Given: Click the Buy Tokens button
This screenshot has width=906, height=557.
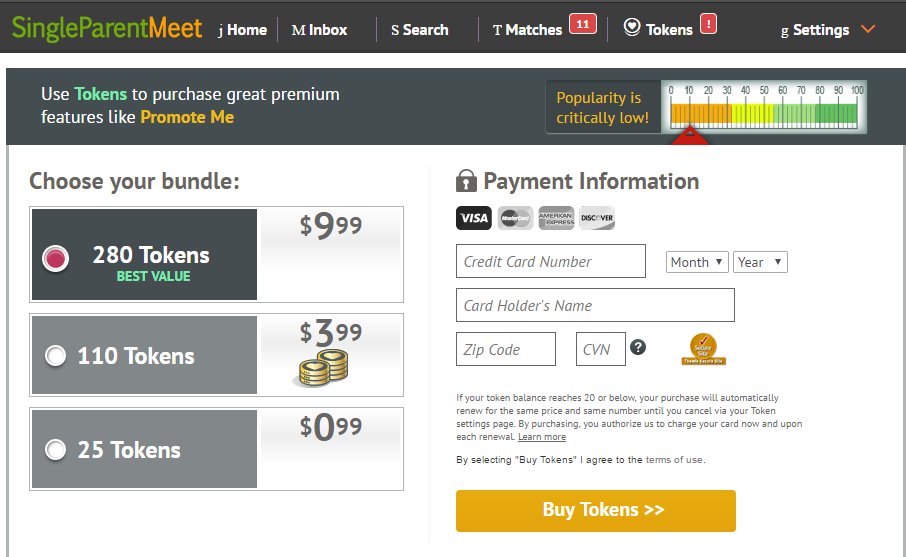Looking at the screenshot, I should pyautogui.click(x=596, y=511).
